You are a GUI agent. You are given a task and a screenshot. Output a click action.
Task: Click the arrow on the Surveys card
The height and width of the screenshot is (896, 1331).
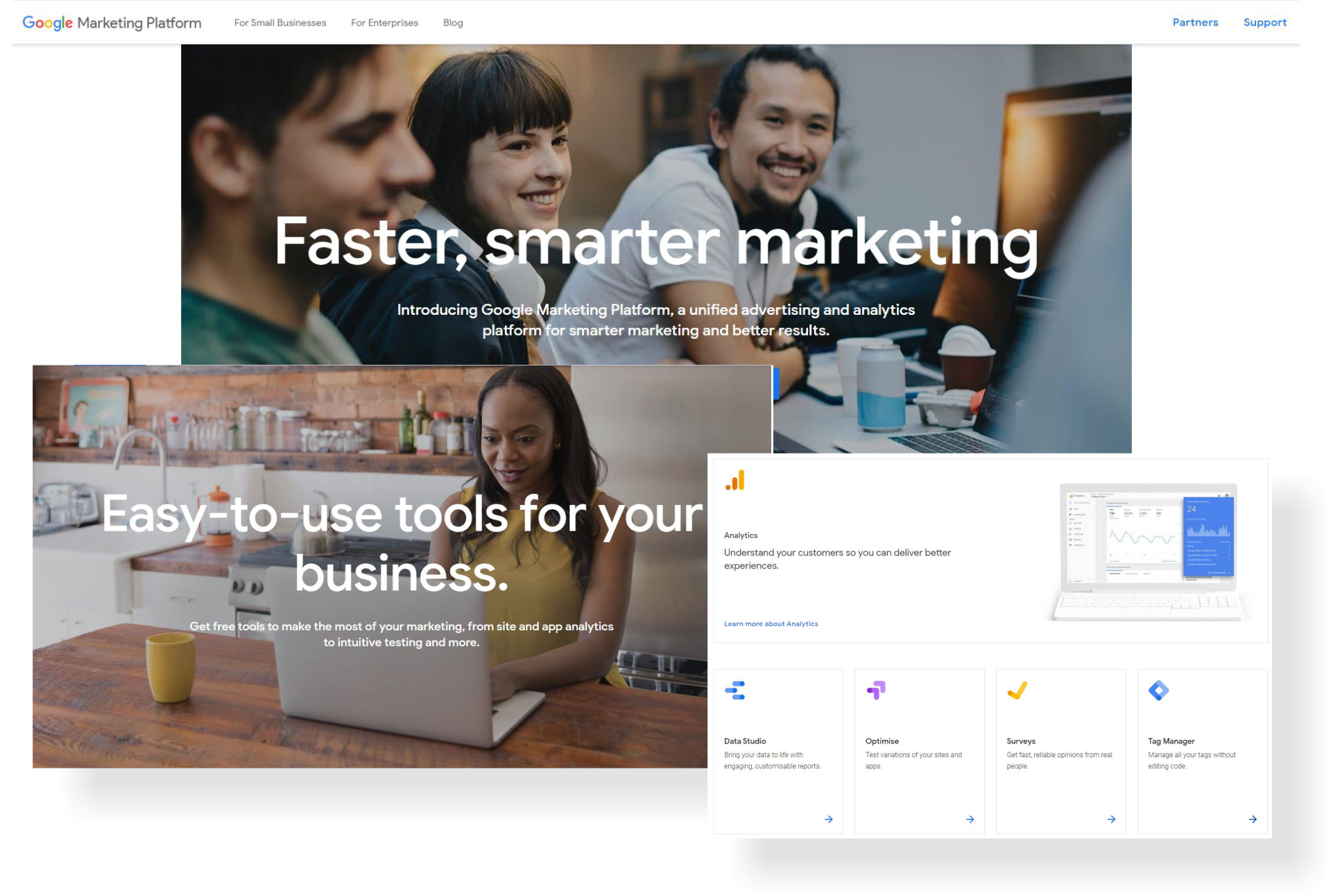click(1112, 820)
